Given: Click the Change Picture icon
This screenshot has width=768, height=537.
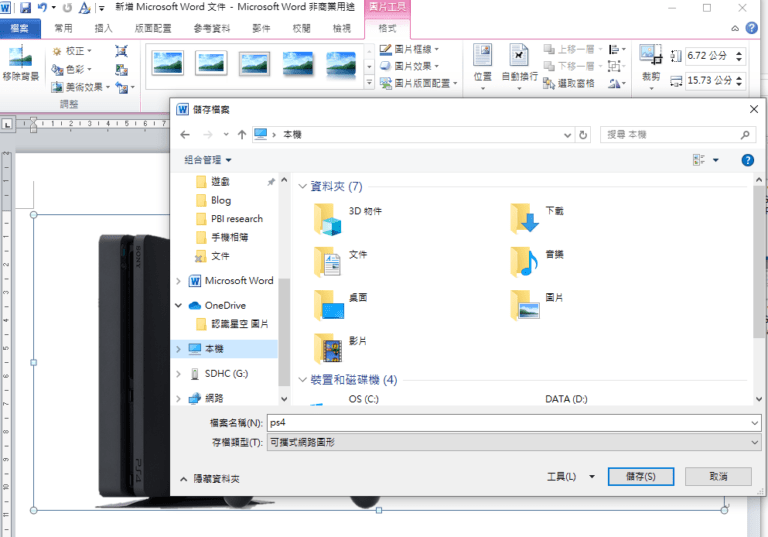Looking at the screenshot, I should (x=121, y=70).
